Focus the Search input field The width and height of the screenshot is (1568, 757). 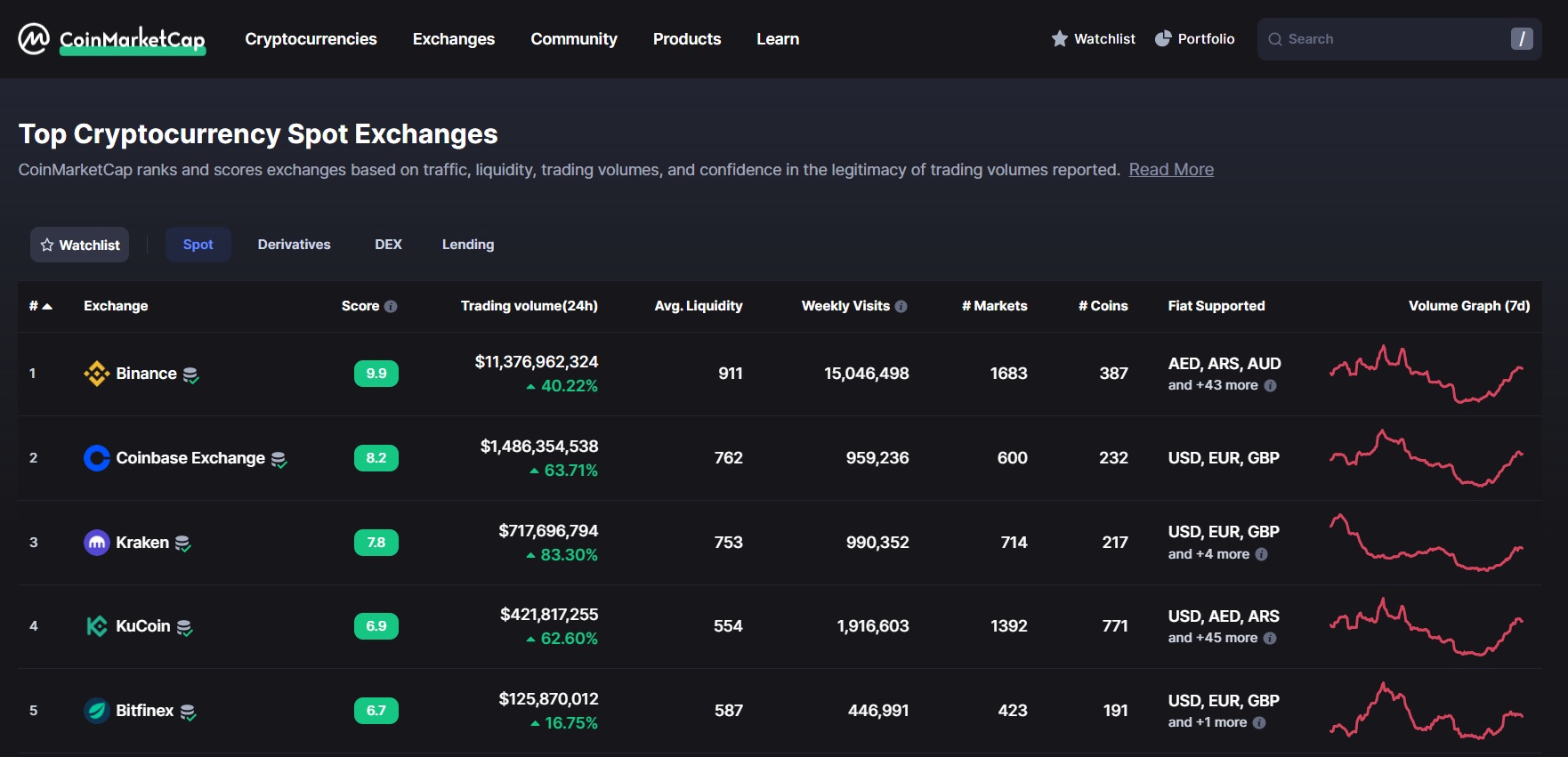(1399, 39)
